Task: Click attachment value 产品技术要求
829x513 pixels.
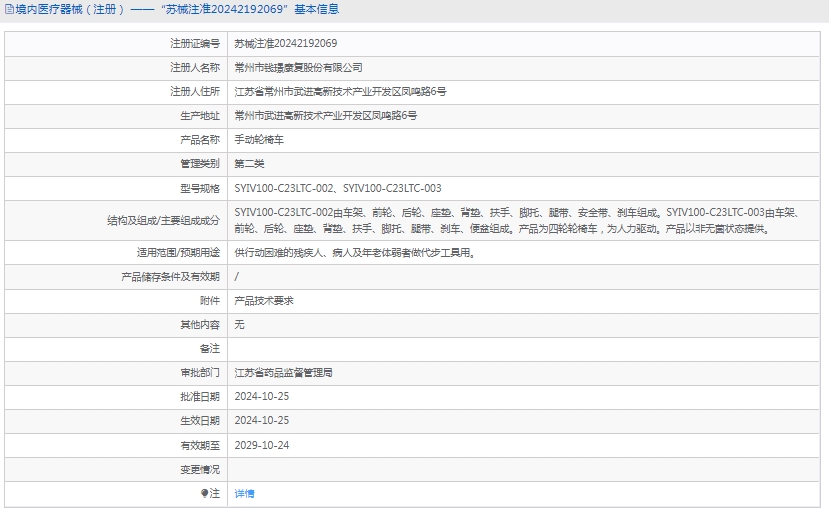Action: (x=264, y=301)
